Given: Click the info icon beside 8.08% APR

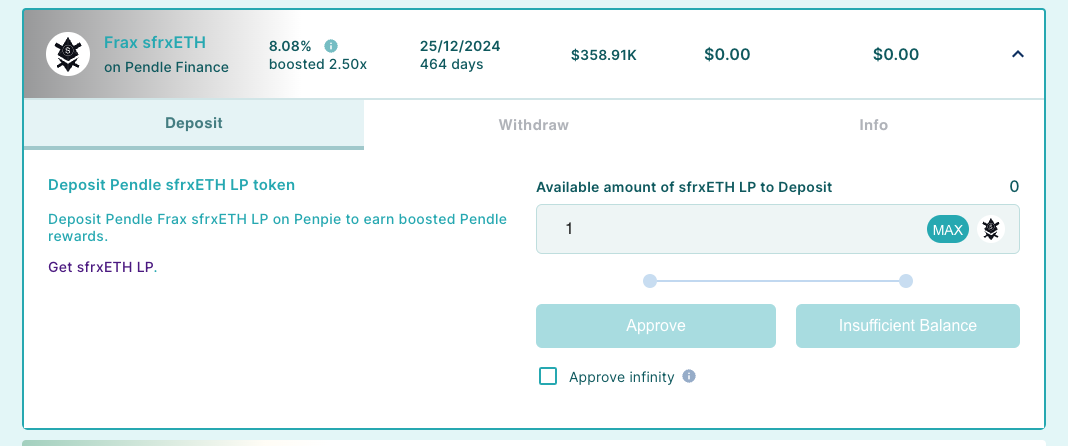Looking at the screenshot, I should [331, 46].
